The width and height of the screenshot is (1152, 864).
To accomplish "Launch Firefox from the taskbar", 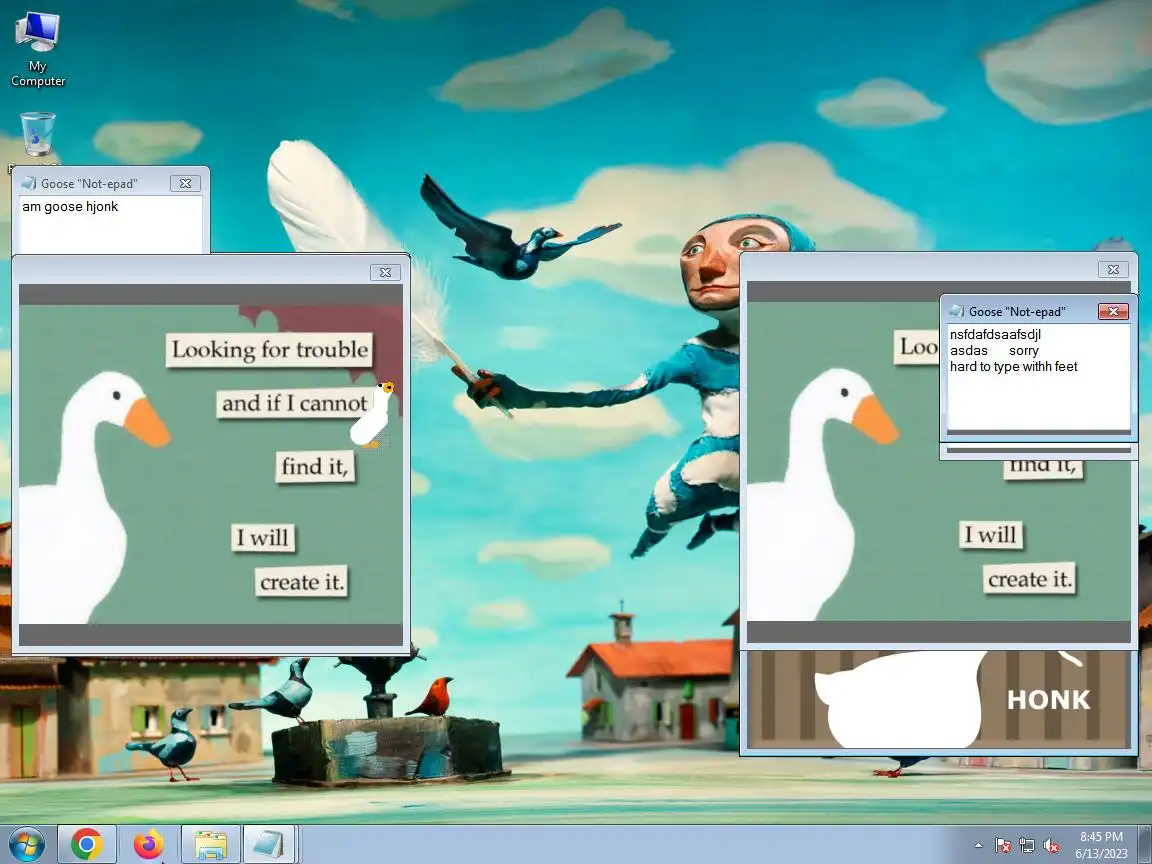I will coord(148,844).
